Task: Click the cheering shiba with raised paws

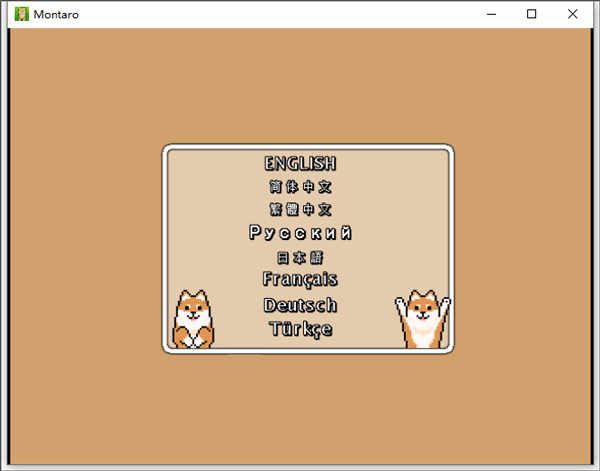Action: tap(423, 319)
